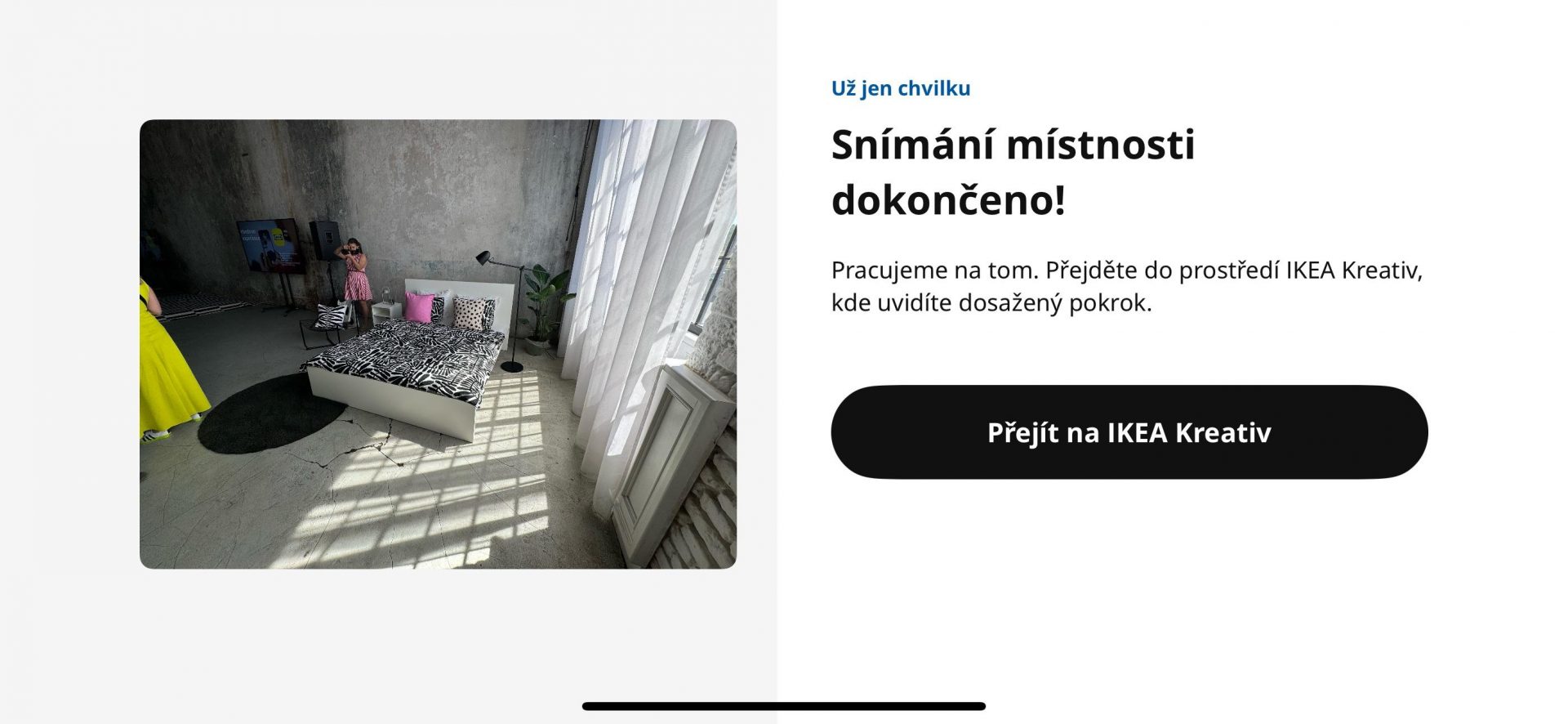
Task: Tap the TV screen on the stand
Action: tap(268, 246)
